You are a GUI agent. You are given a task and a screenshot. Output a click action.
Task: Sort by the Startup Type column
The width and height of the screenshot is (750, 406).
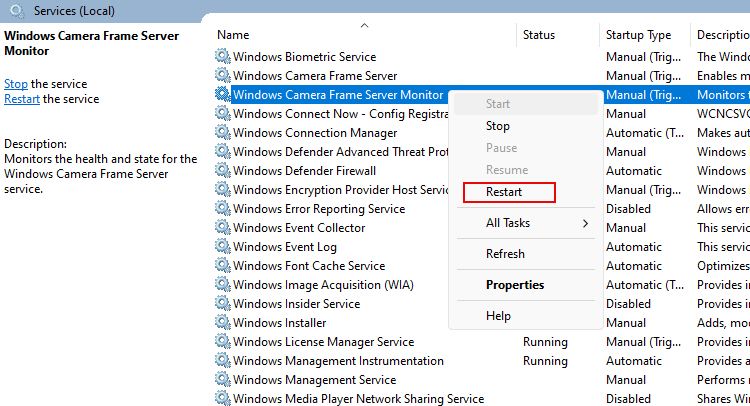638,35
